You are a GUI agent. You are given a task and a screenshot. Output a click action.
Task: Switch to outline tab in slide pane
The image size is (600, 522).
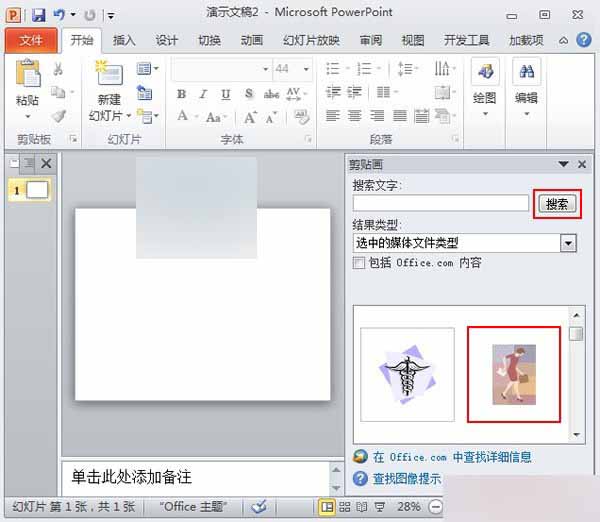[28, 163]
